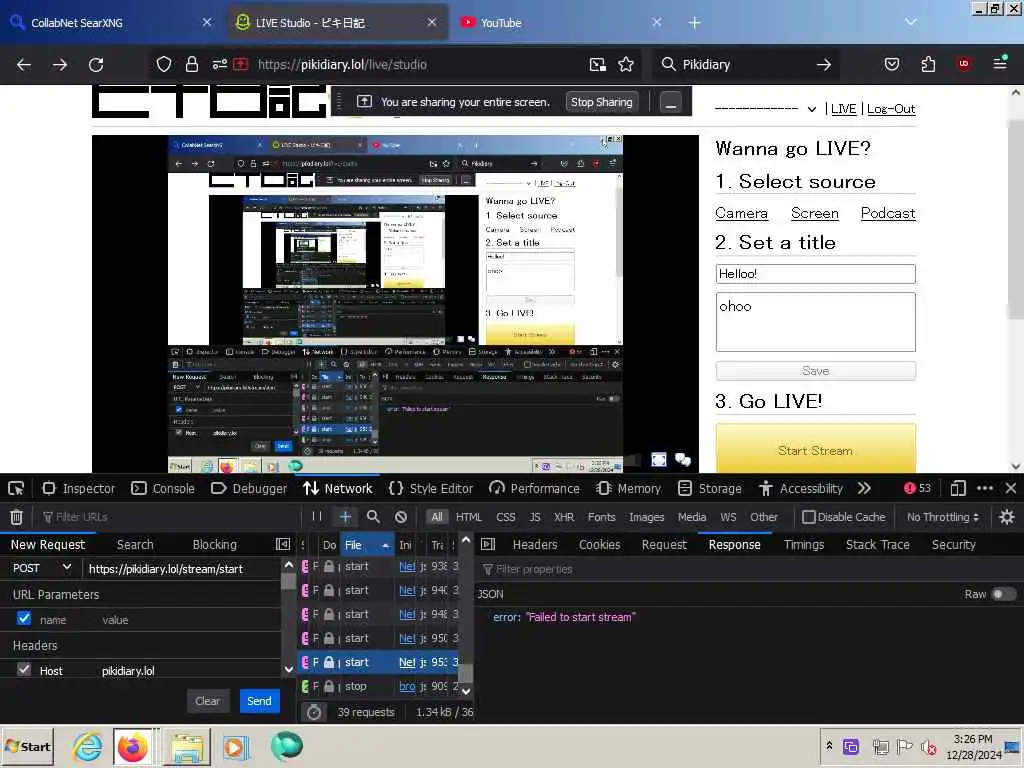The width and height of the screenshot is (1024, 768).
Task: Toggle the Images request type filter
Action: click(647, 517)
